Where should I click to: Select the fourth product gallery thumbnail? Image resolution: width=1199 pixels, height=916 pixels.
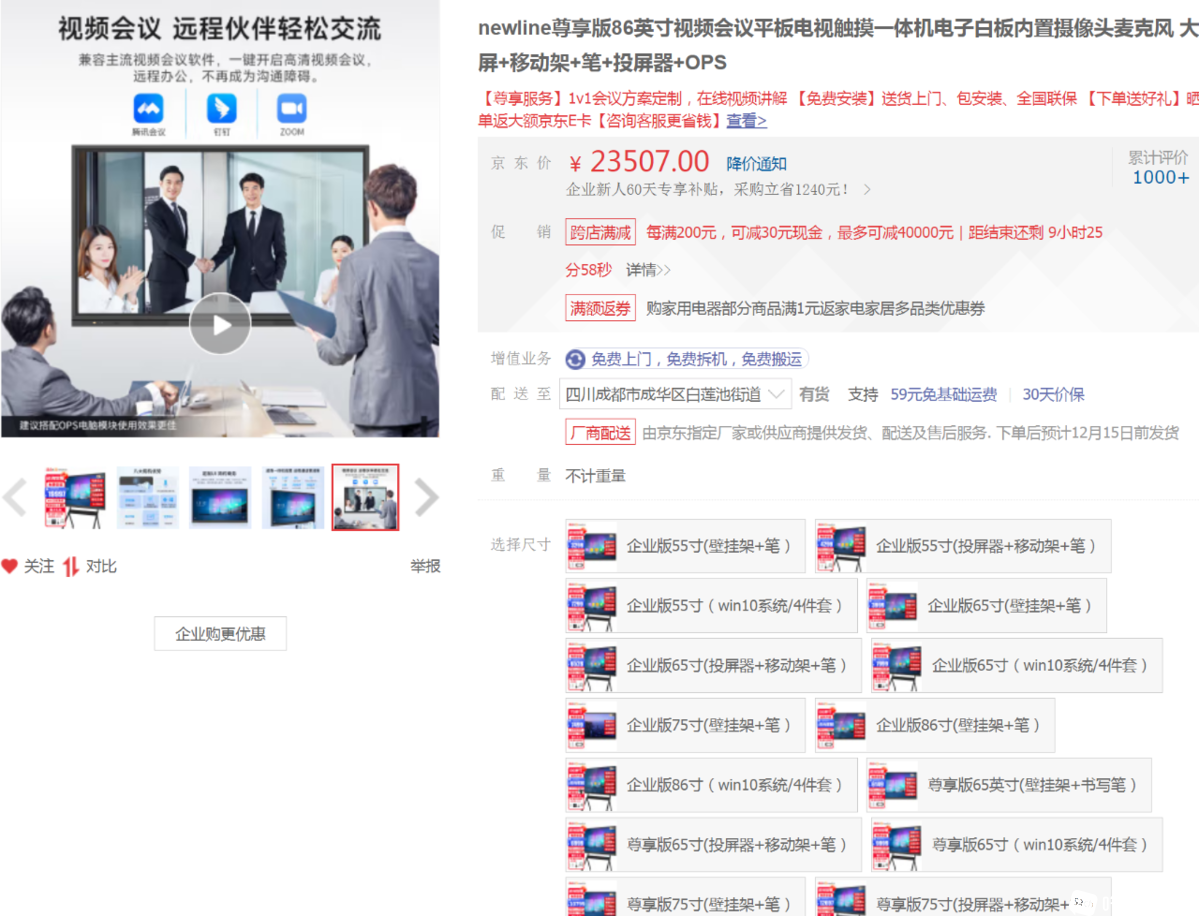click(293, 497)
